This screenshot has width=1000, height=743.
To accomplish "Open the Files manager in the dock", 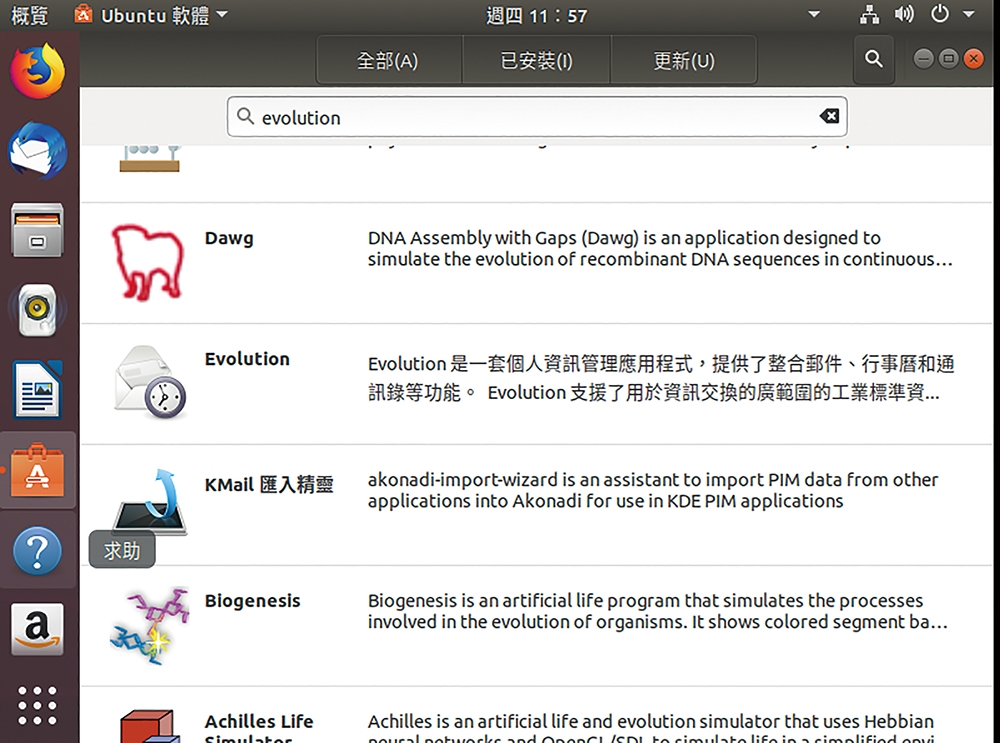I will pos(38,230).
